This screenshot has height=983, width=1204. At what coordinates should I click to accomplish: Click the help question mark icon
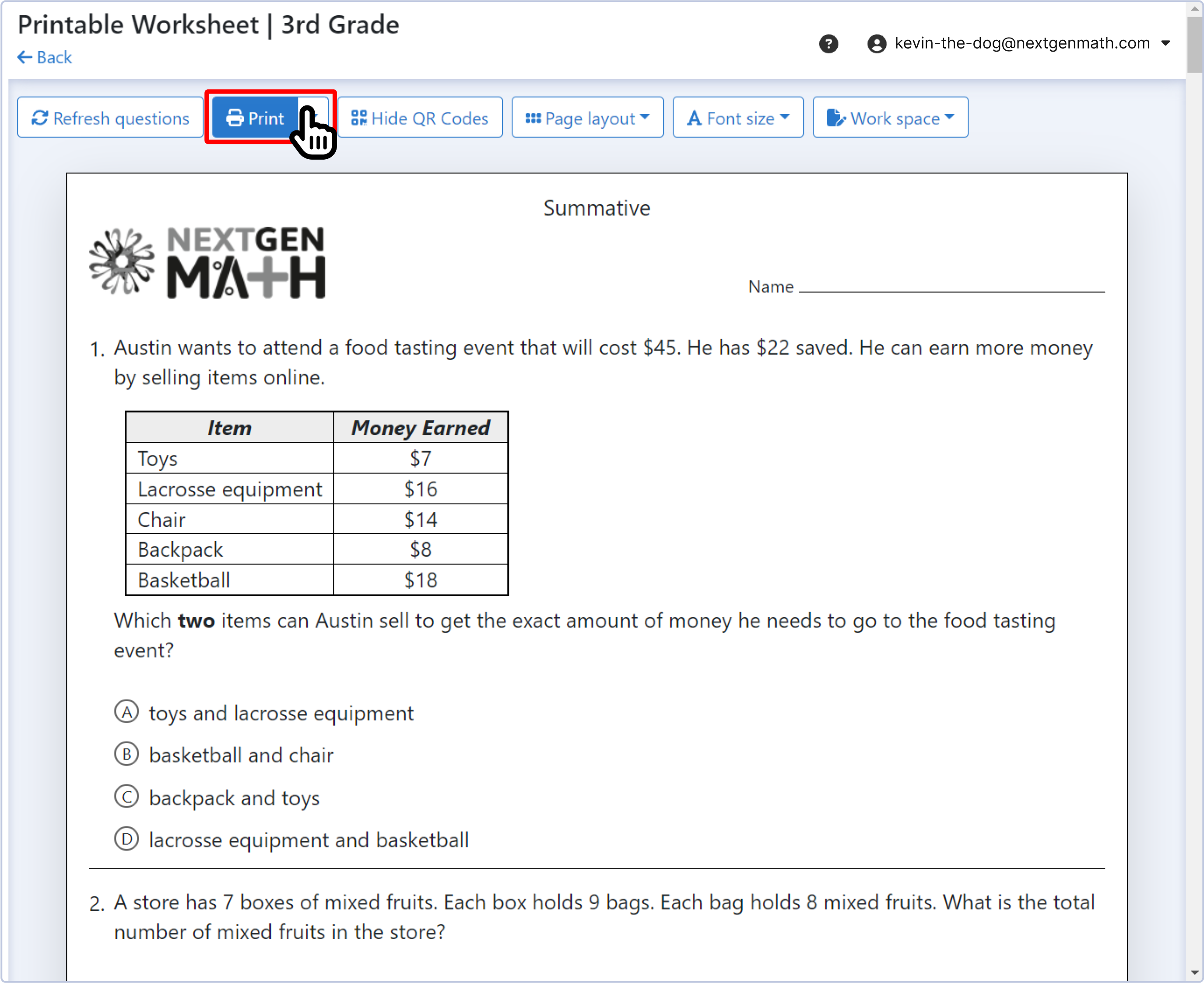tap(828, 44)
